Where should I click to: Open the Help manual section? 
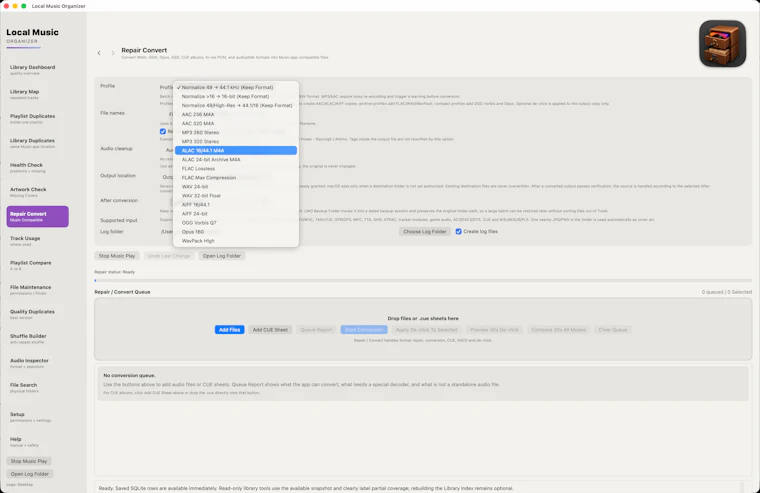[x=37, y=442]
